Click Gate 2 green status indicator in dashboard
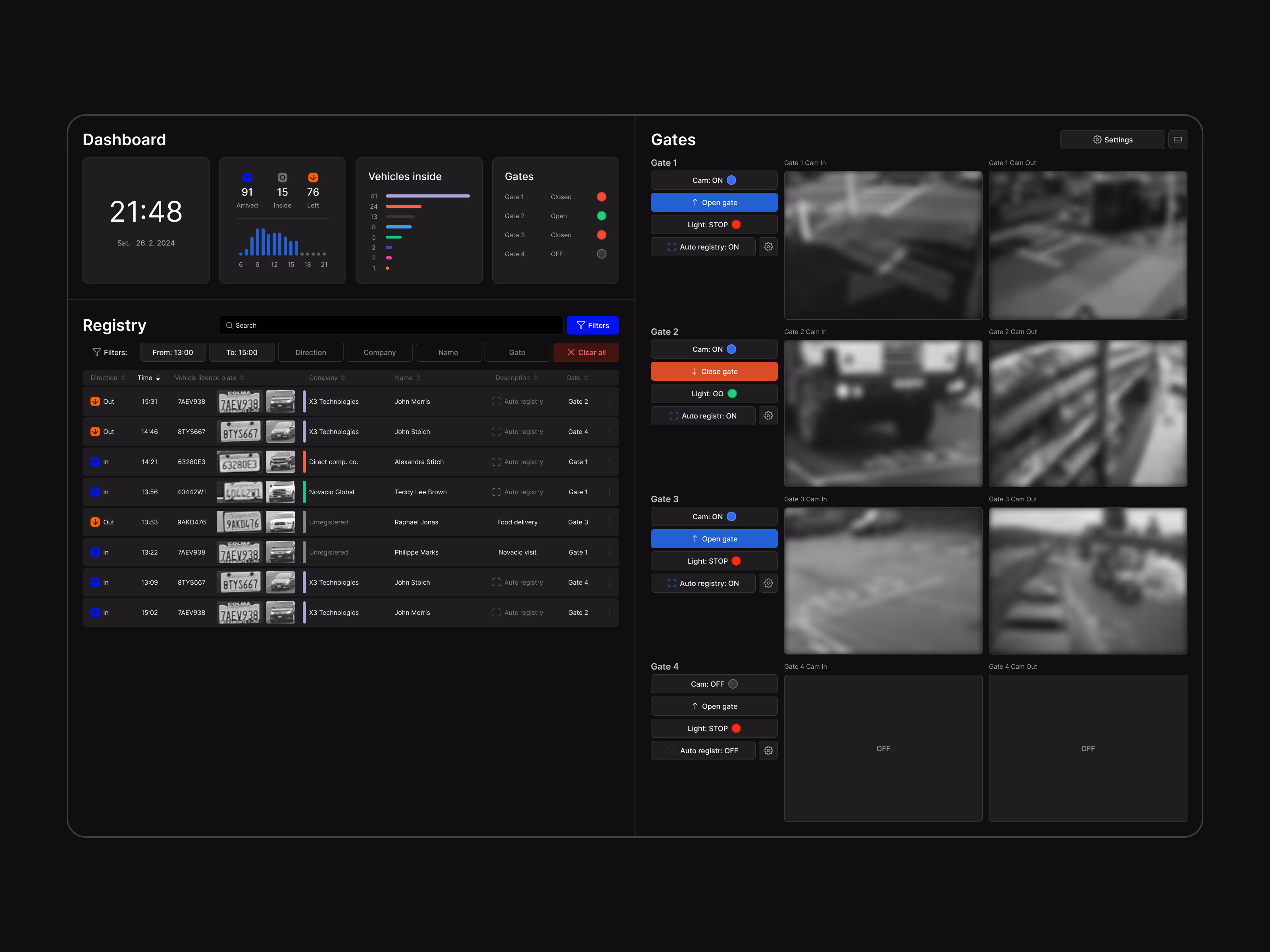Screen dimensions: 1270x952 [601, 216]
